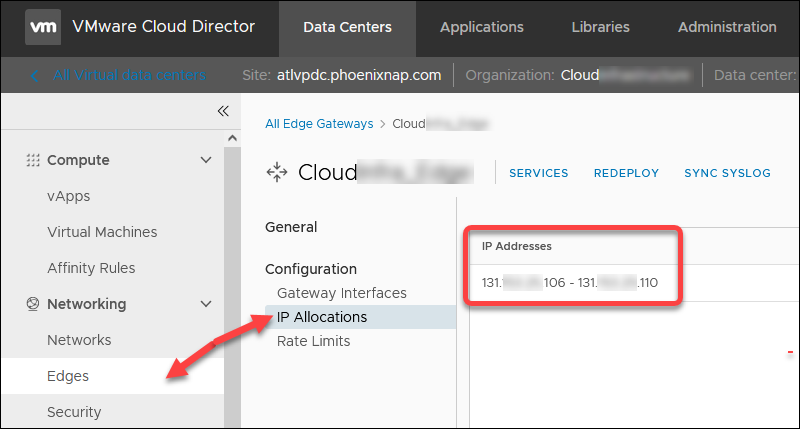
Task: Click the SYNC SYSLOG button
Action: coord(728,173)
